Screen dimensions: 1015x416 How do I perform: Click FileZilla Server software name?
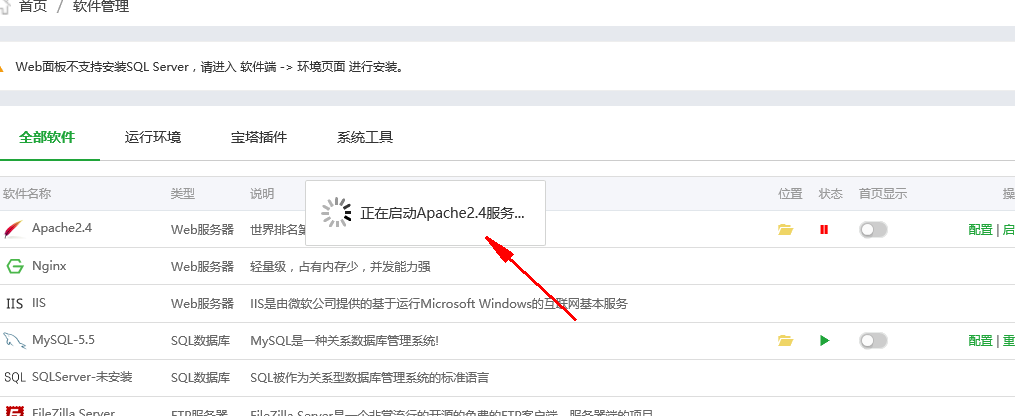pyautogui.click(x=73, y=412)
